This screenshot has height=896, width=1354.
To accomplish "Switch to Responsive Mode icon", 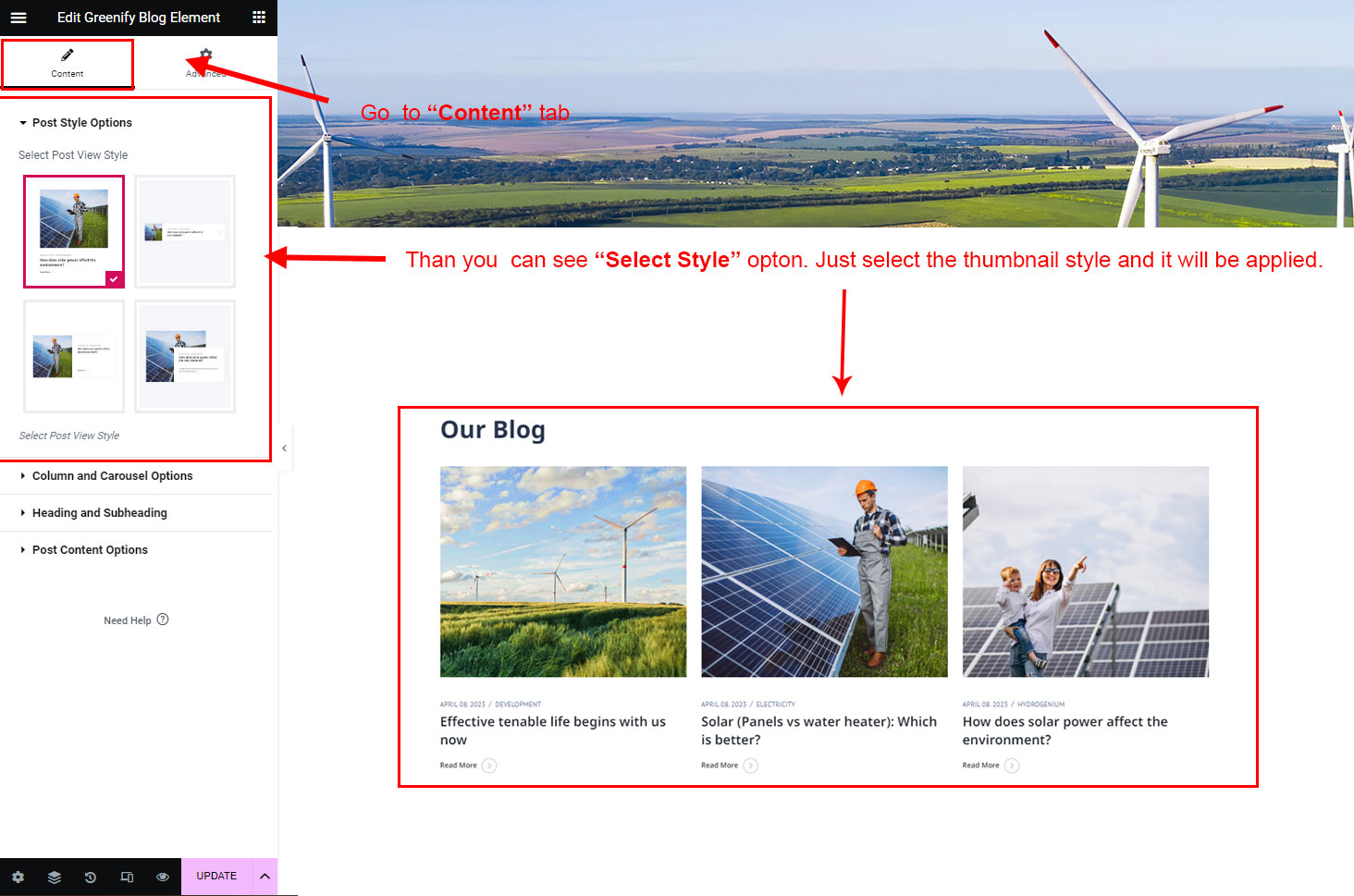I will pyautogui.click(x=127, y=877).
